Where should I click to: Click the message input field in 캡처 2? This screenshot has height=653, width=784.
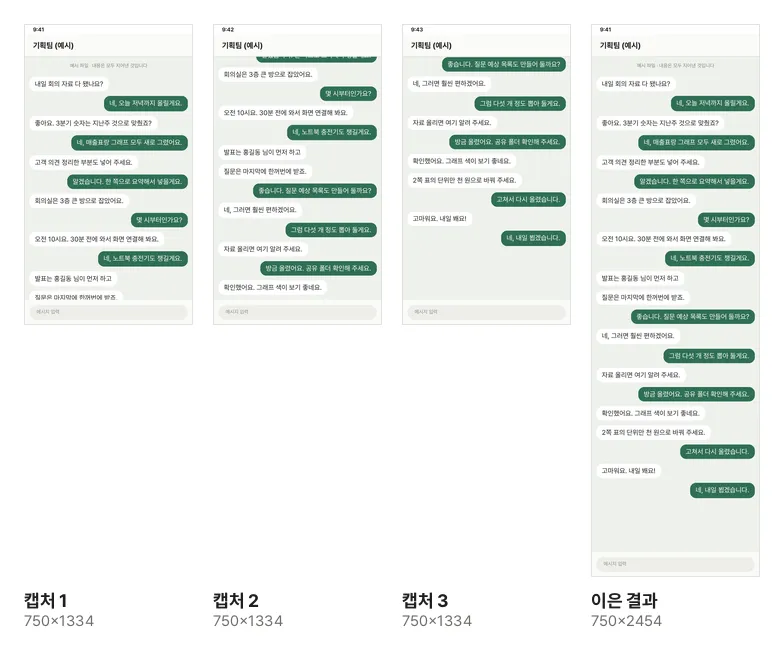pyautogui.click(x=298, y=312)
